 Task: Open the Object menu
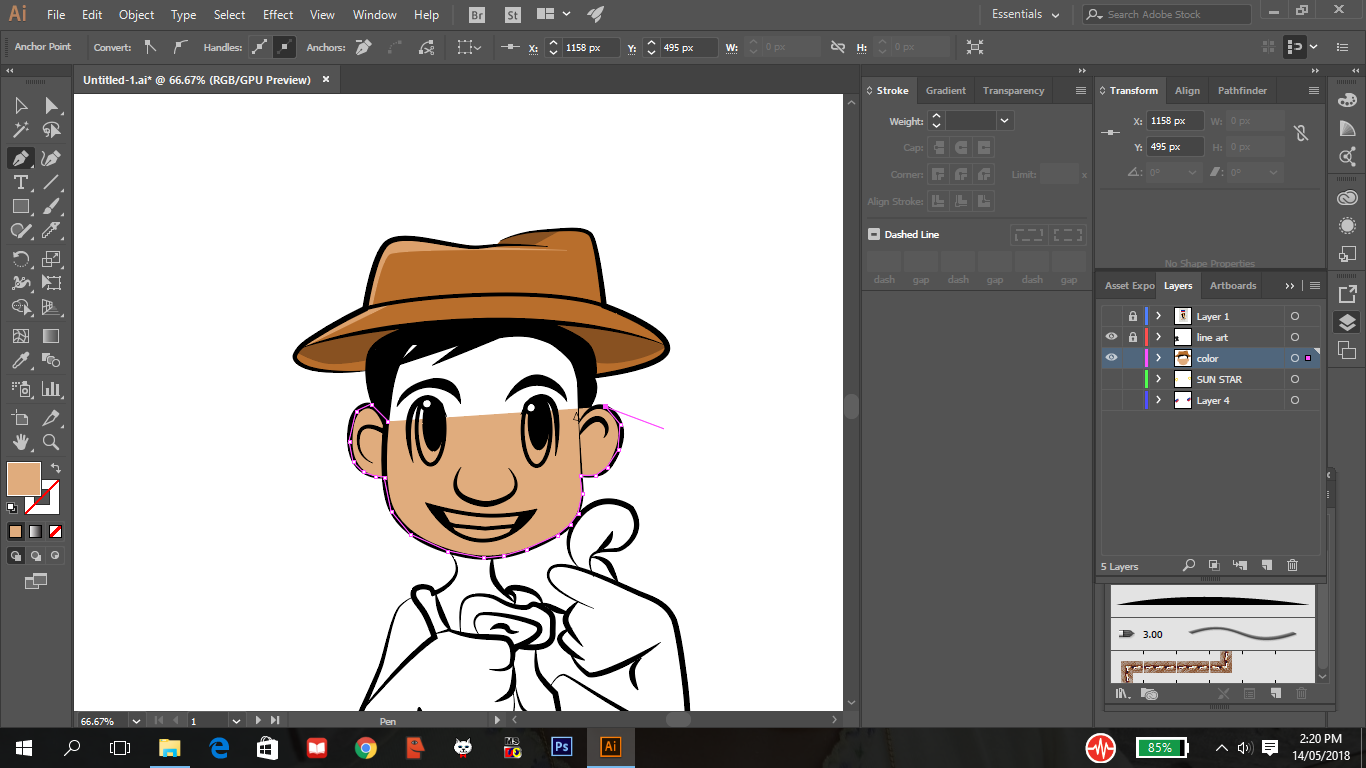[137, 15]
